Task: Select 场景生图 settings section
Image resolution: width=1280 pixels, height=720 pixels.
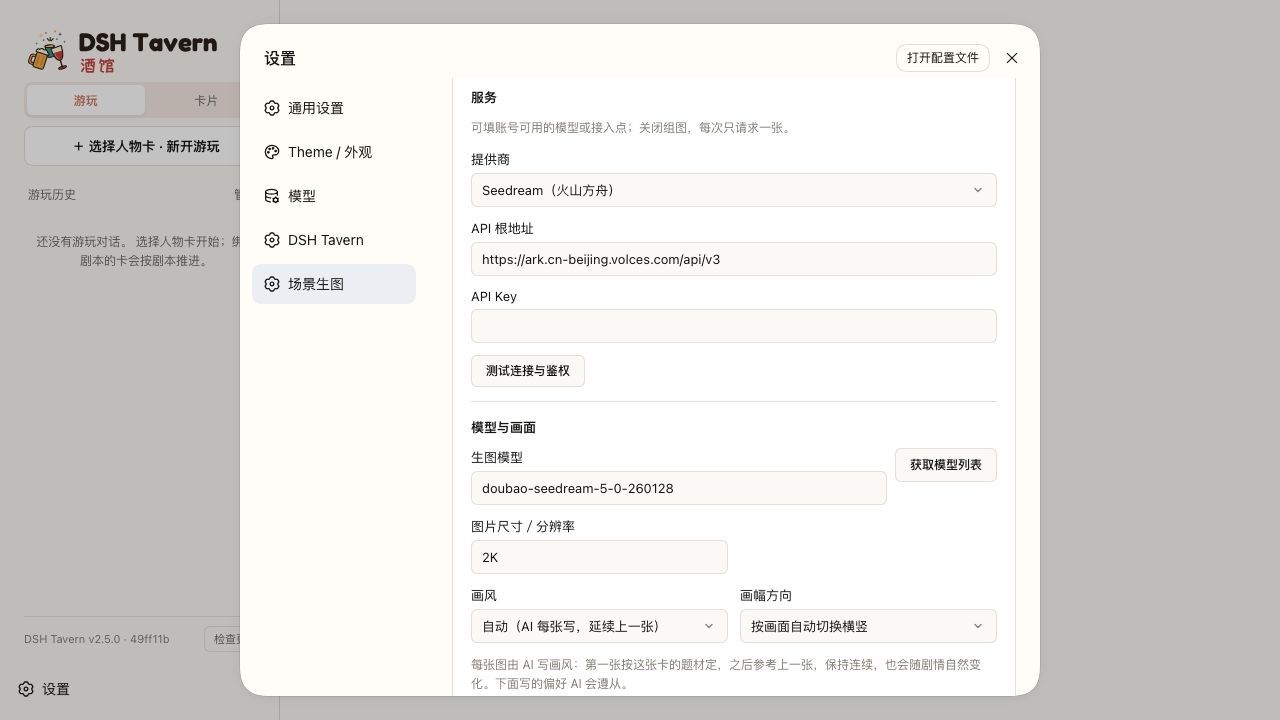Action: 334,284
